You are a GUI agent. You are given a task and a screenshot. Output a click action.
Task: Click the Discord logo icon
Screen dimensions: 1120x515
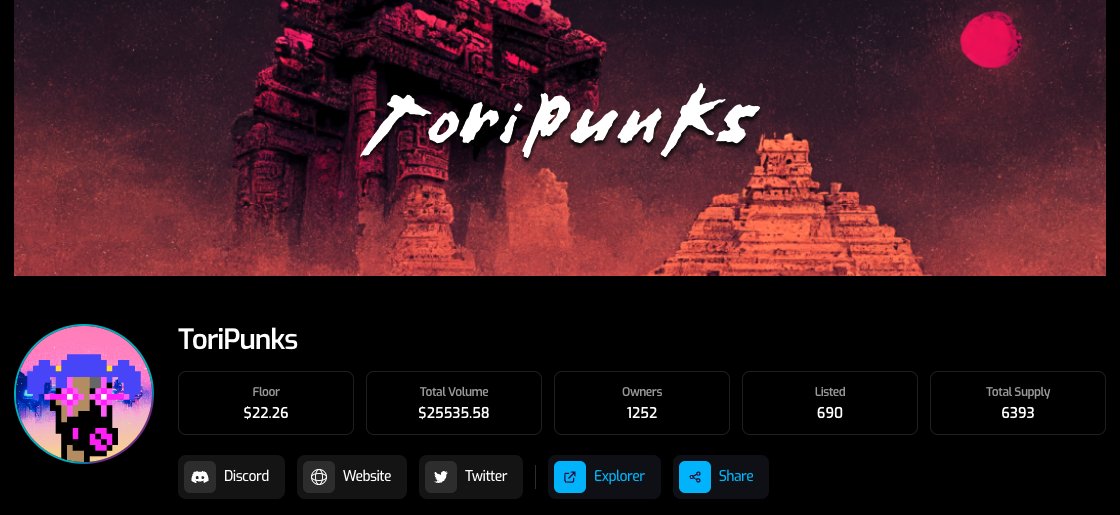tap(200, 476)
